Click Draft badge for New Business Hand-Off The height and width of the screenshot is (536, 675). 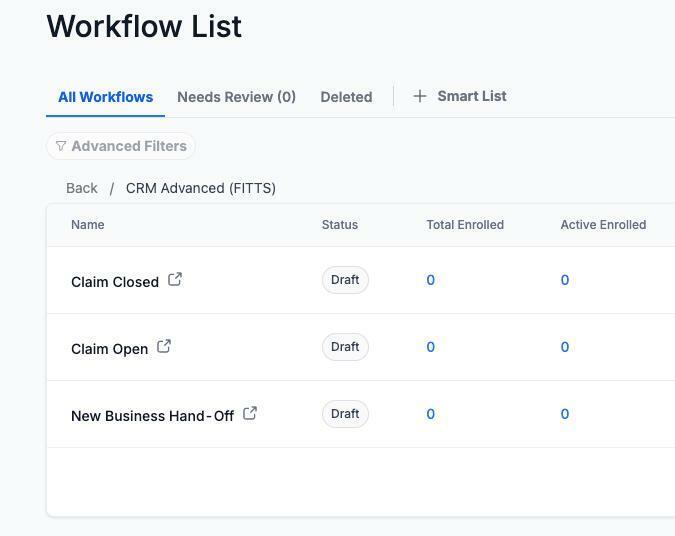(345, 414)
